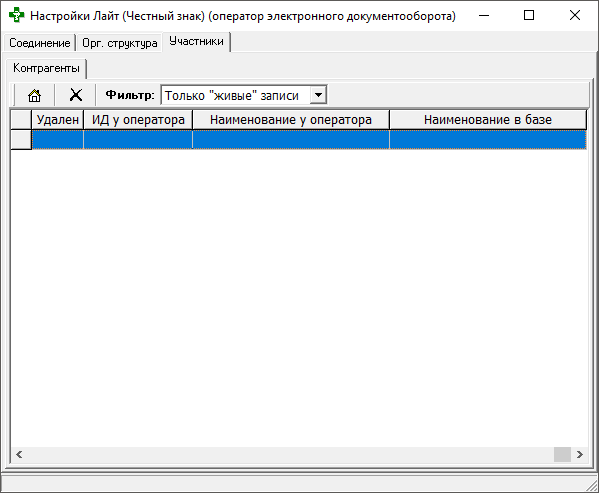Close the Настройки Лайт window
Viewport: 599px width, 493px height.
(x=575, y=16)
